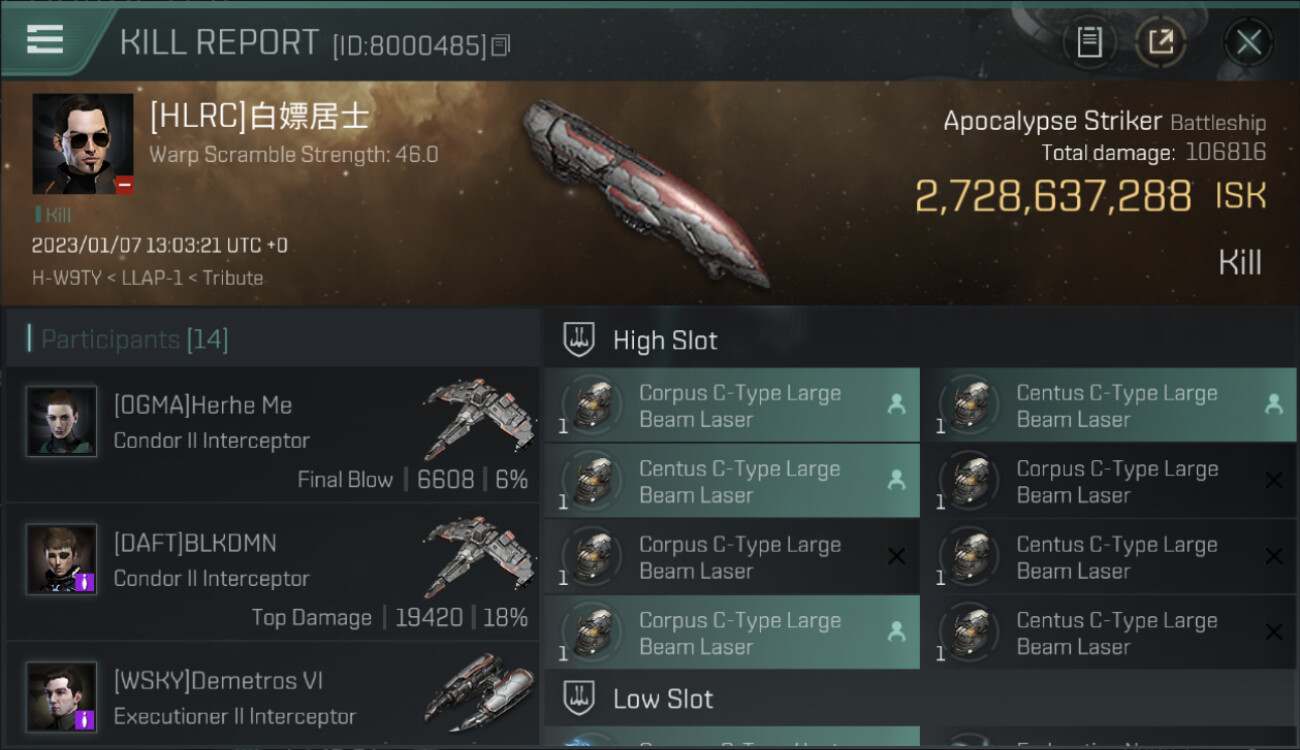This screenshot has height=750, width=1300.
Task: Click the High Slot section icon
Action: tap(579, 340)
